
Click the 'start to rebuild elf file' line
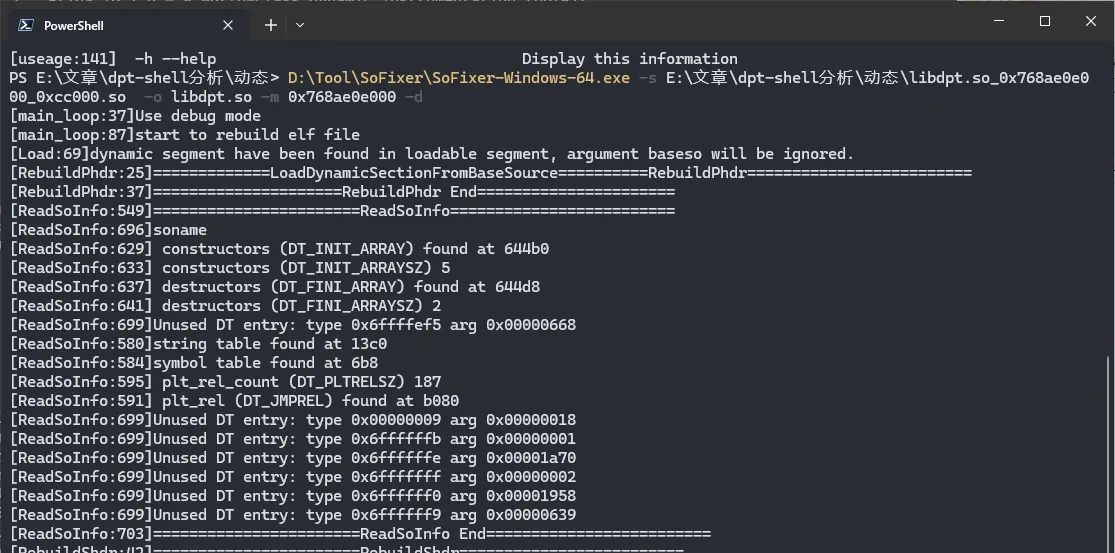coord(185,135)
